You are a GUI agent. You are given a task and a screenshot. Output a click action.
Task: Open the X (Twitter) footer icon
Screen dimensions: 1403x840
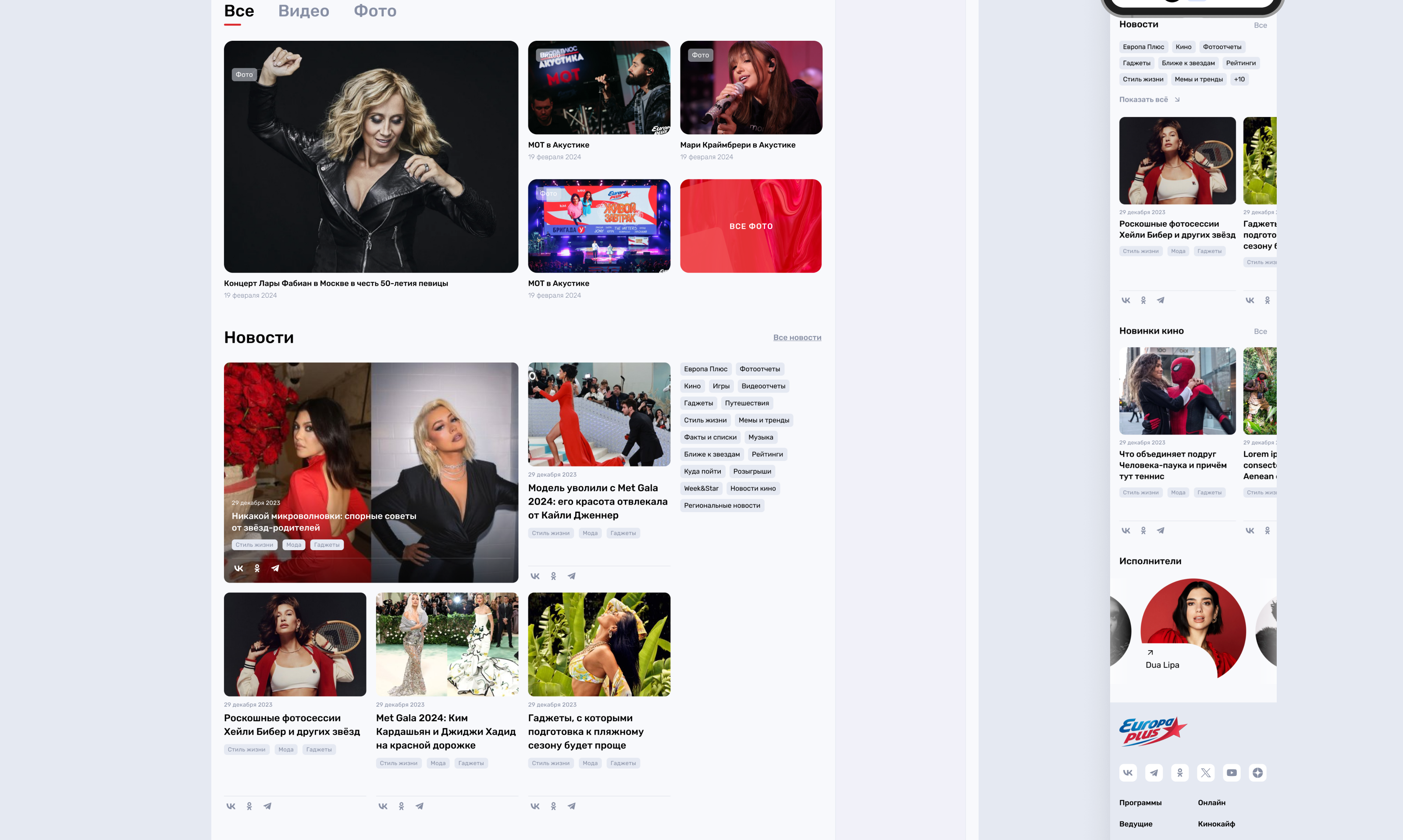pyautogui.click(x=1205, y=772)
